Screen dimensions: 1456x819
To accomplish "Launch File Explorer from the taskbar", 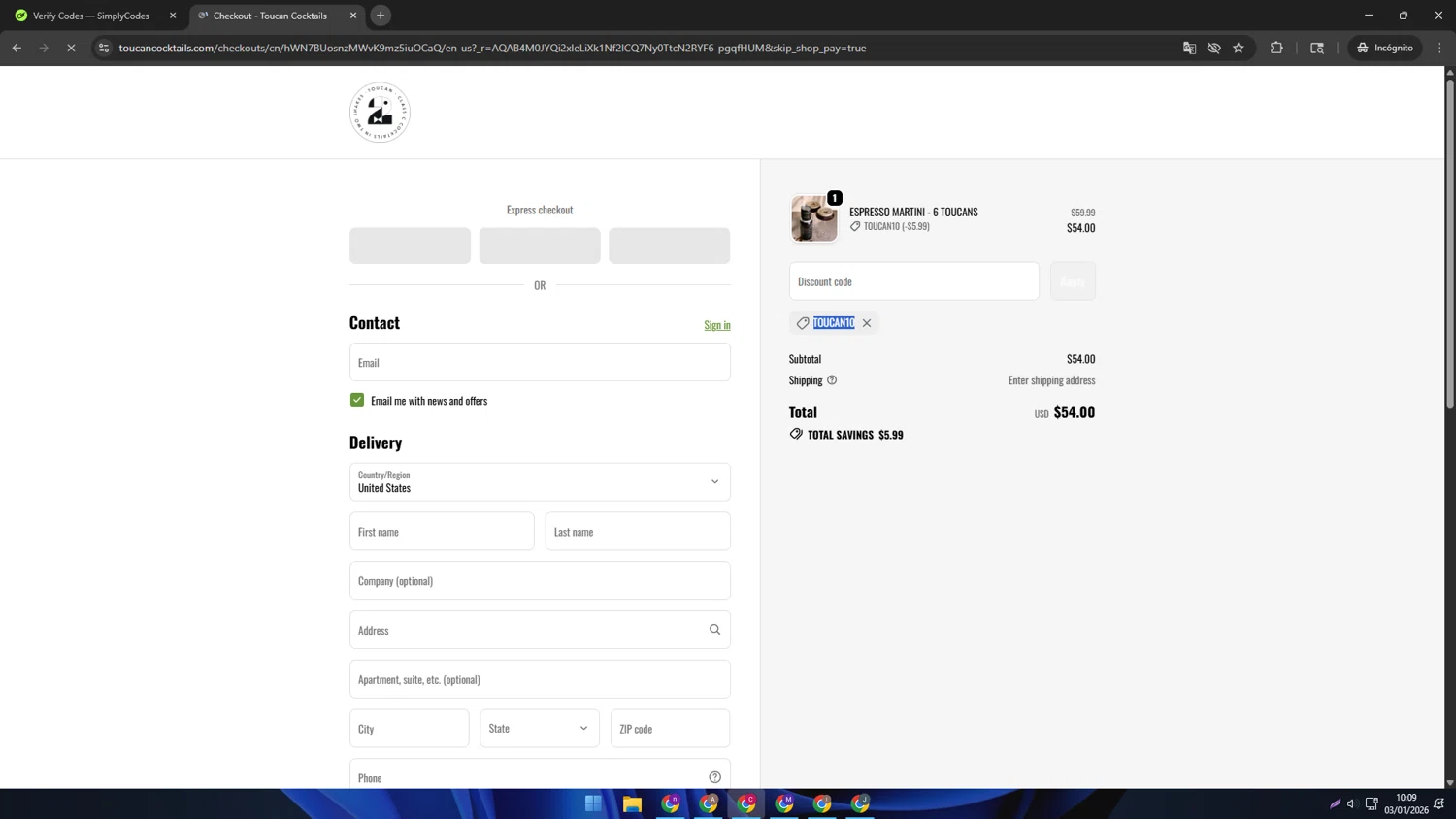I will (x=632, y=803).
